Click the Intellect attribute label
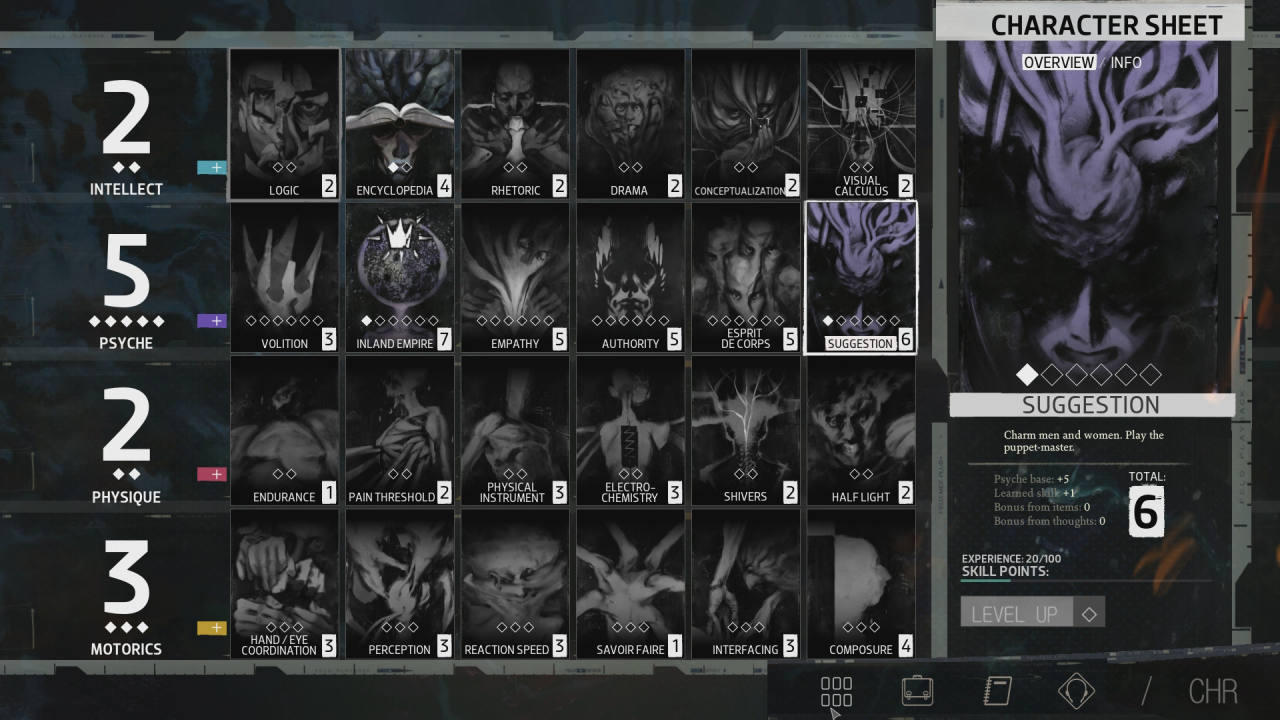1280x720 pixels. (126, 189)
